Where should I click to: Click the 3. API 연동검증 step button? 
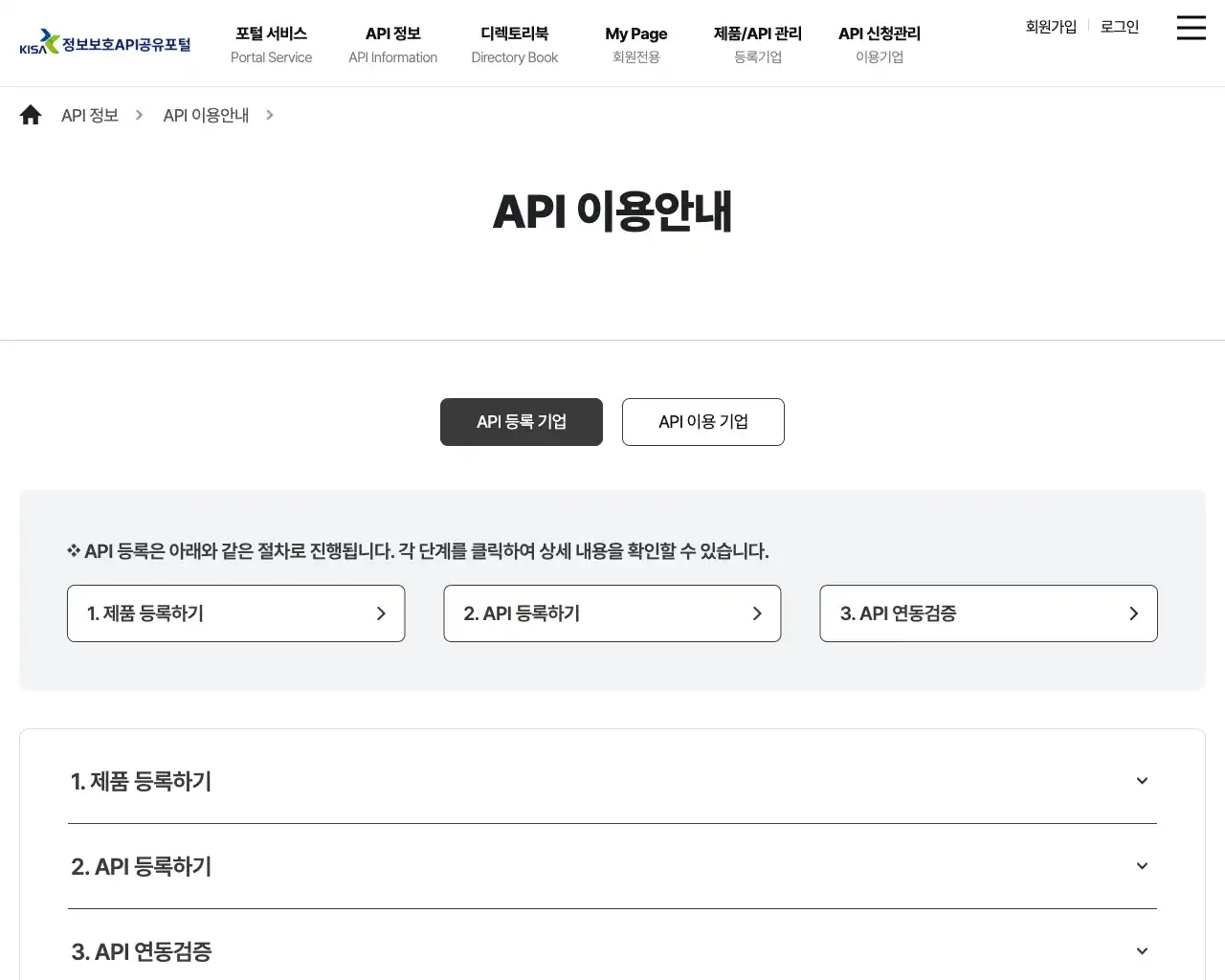989,613
